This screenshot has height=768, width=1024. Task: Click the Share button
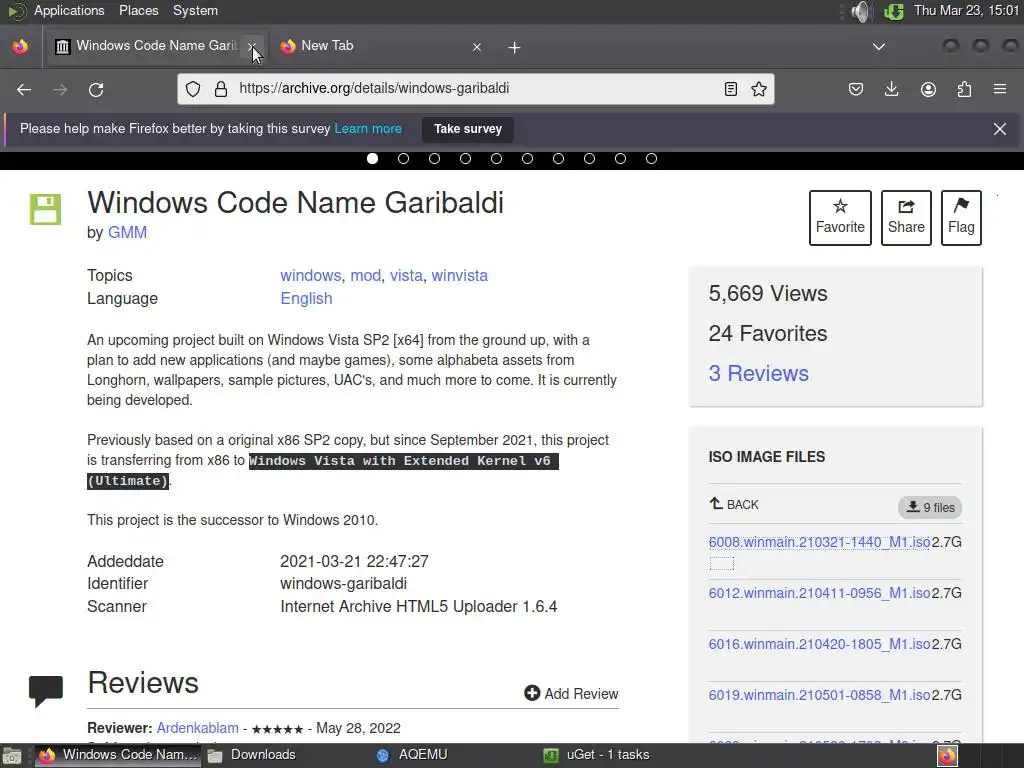click(x=906, y=218)
